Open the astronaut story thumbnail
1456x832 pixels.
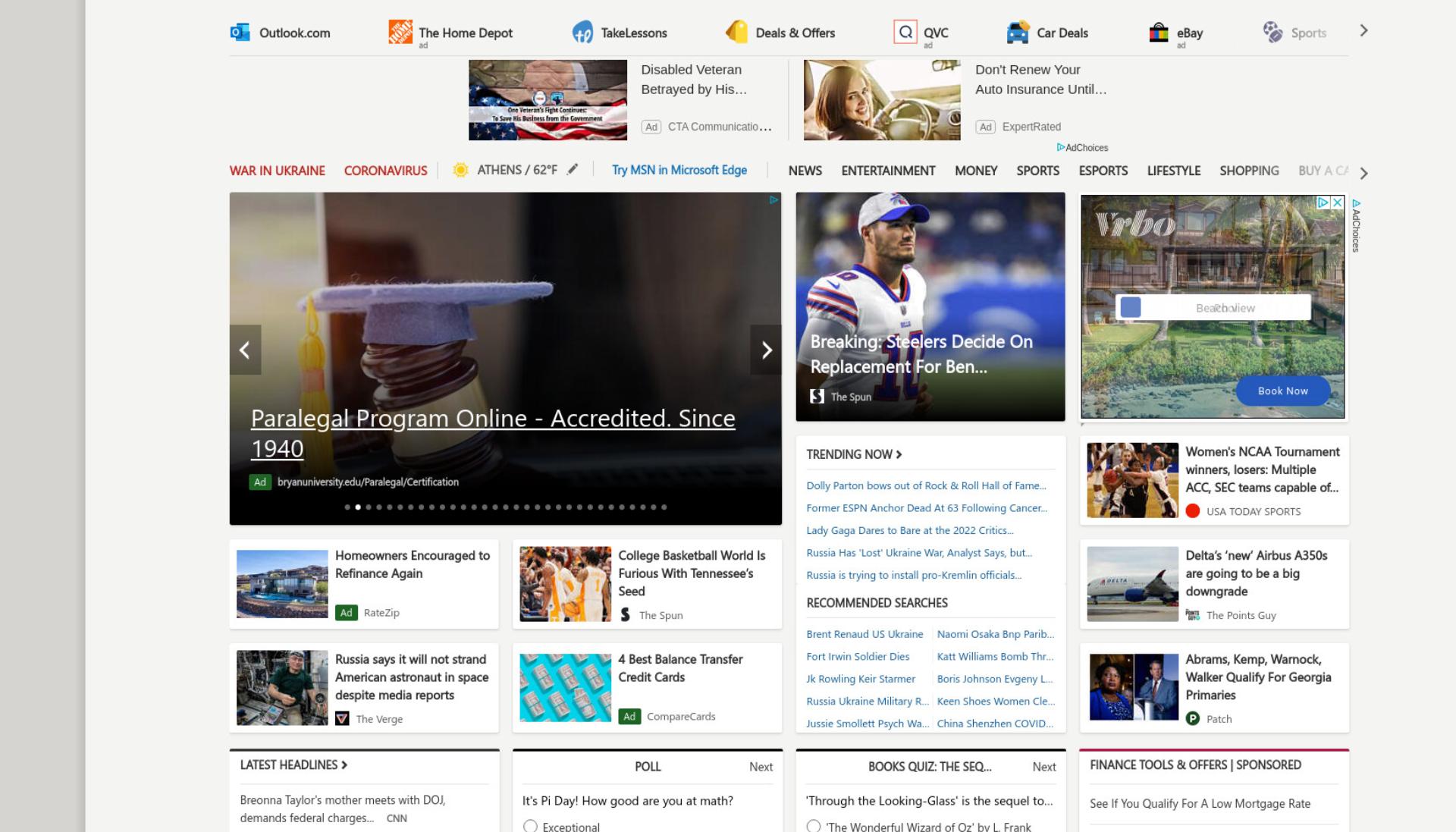tap(282, 688)
